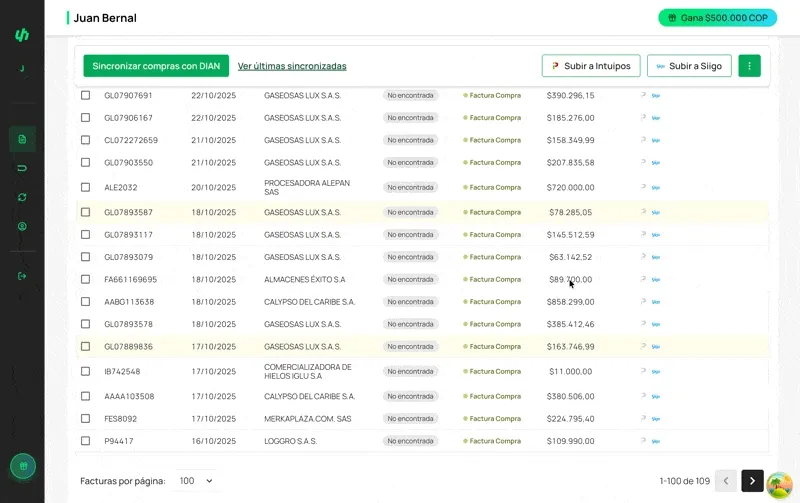Open the three-dot more options menu
This screenshot has width=800, height=503.
click(749, 66)
